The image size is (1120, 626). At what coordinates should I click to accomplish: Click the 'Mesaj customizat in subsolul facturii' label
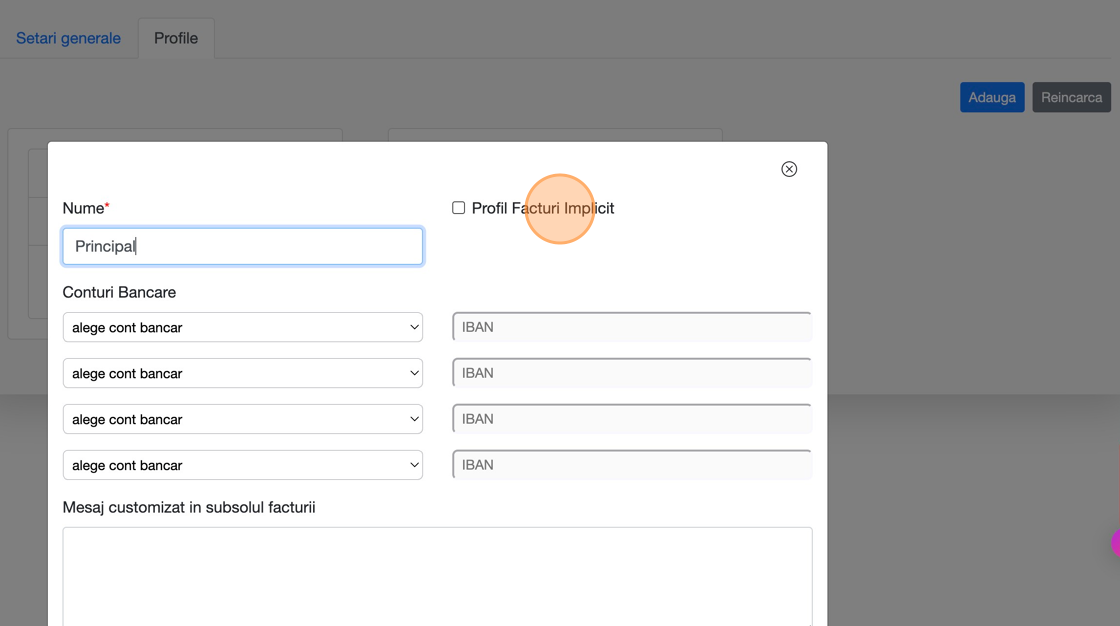189,507
